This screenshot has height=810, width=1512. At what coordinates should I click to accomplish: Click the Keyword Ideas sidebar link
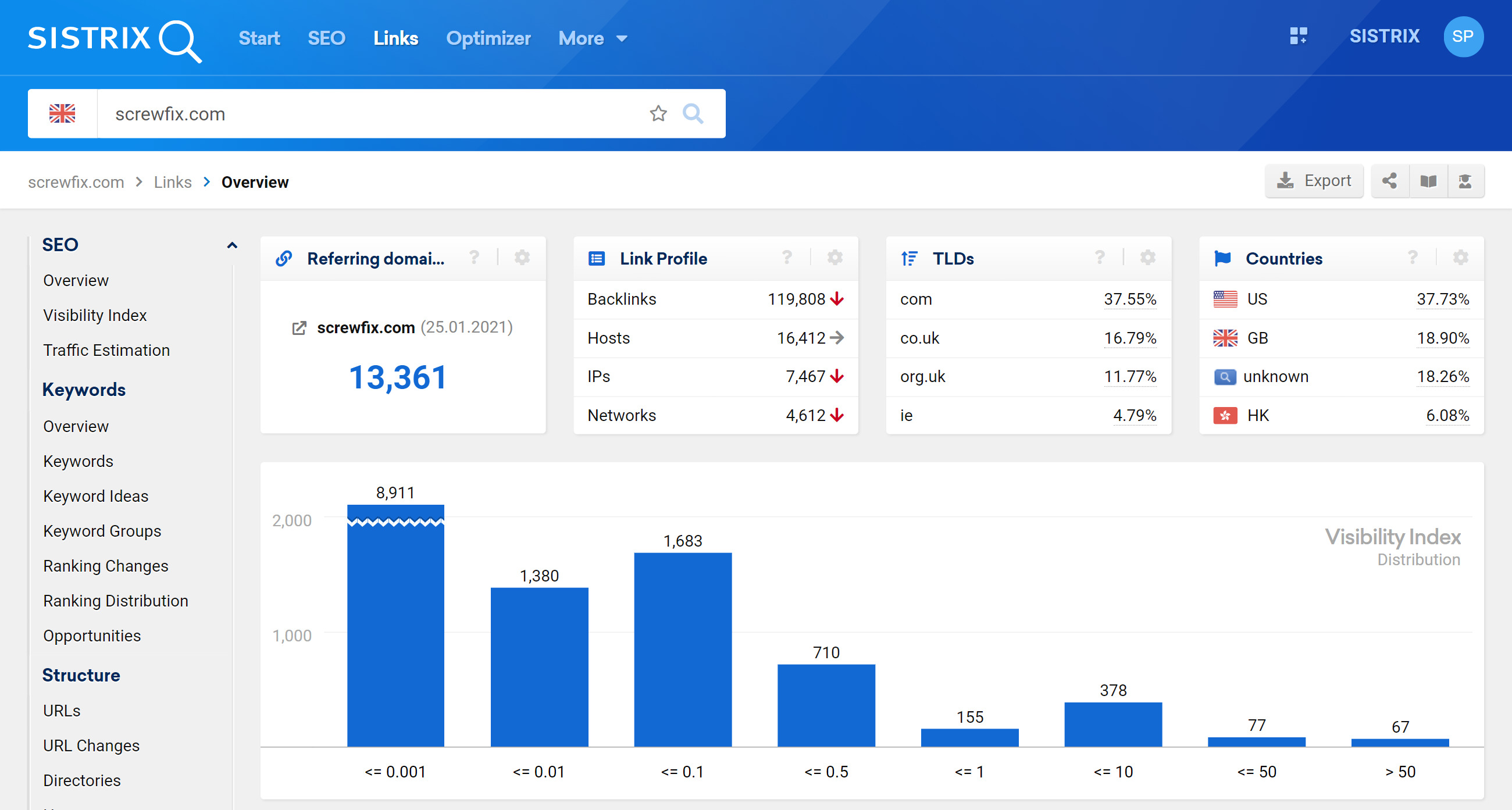click(x=95, y=496)
